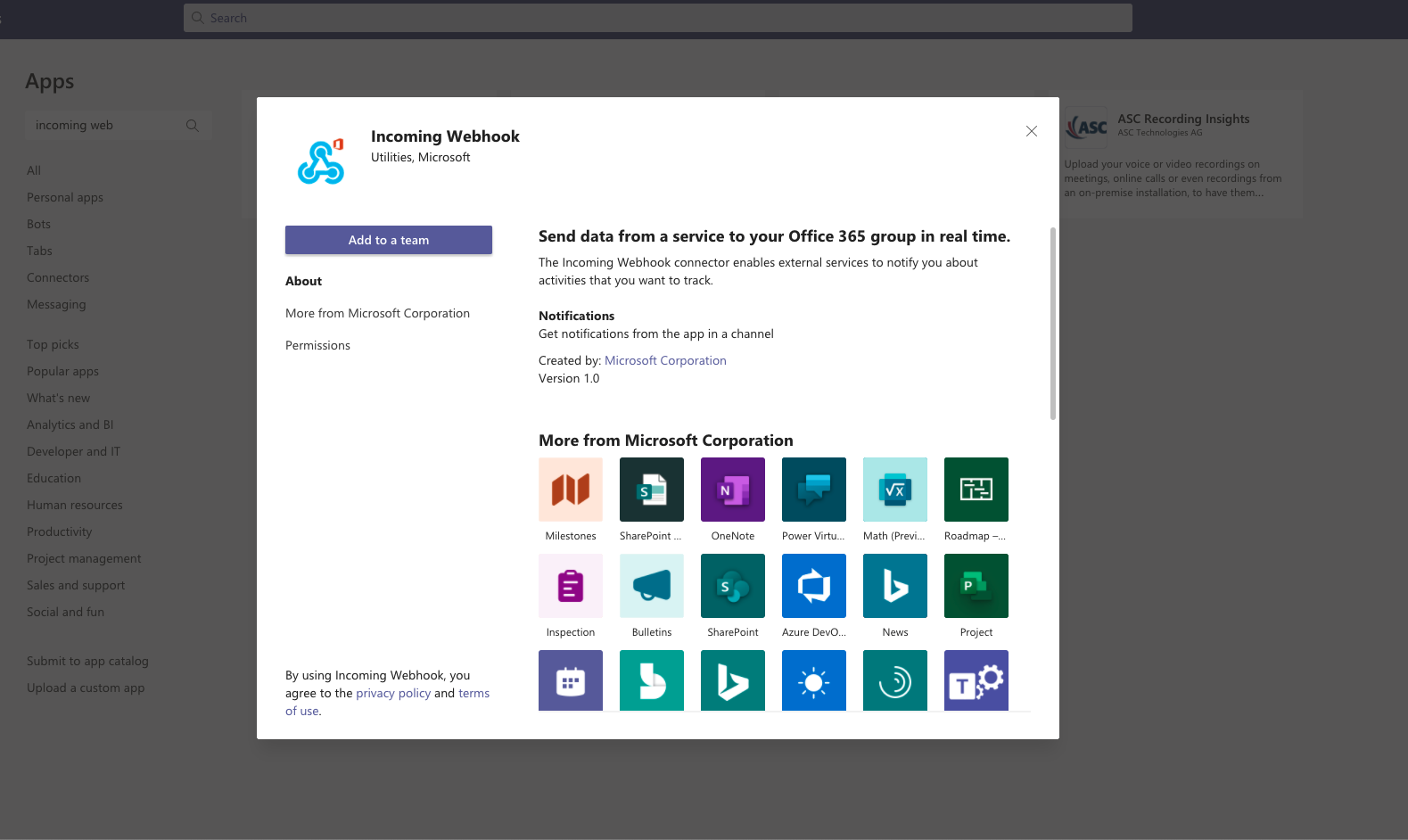
Task: Select the About section in dialog
Action: coord(303,281)
